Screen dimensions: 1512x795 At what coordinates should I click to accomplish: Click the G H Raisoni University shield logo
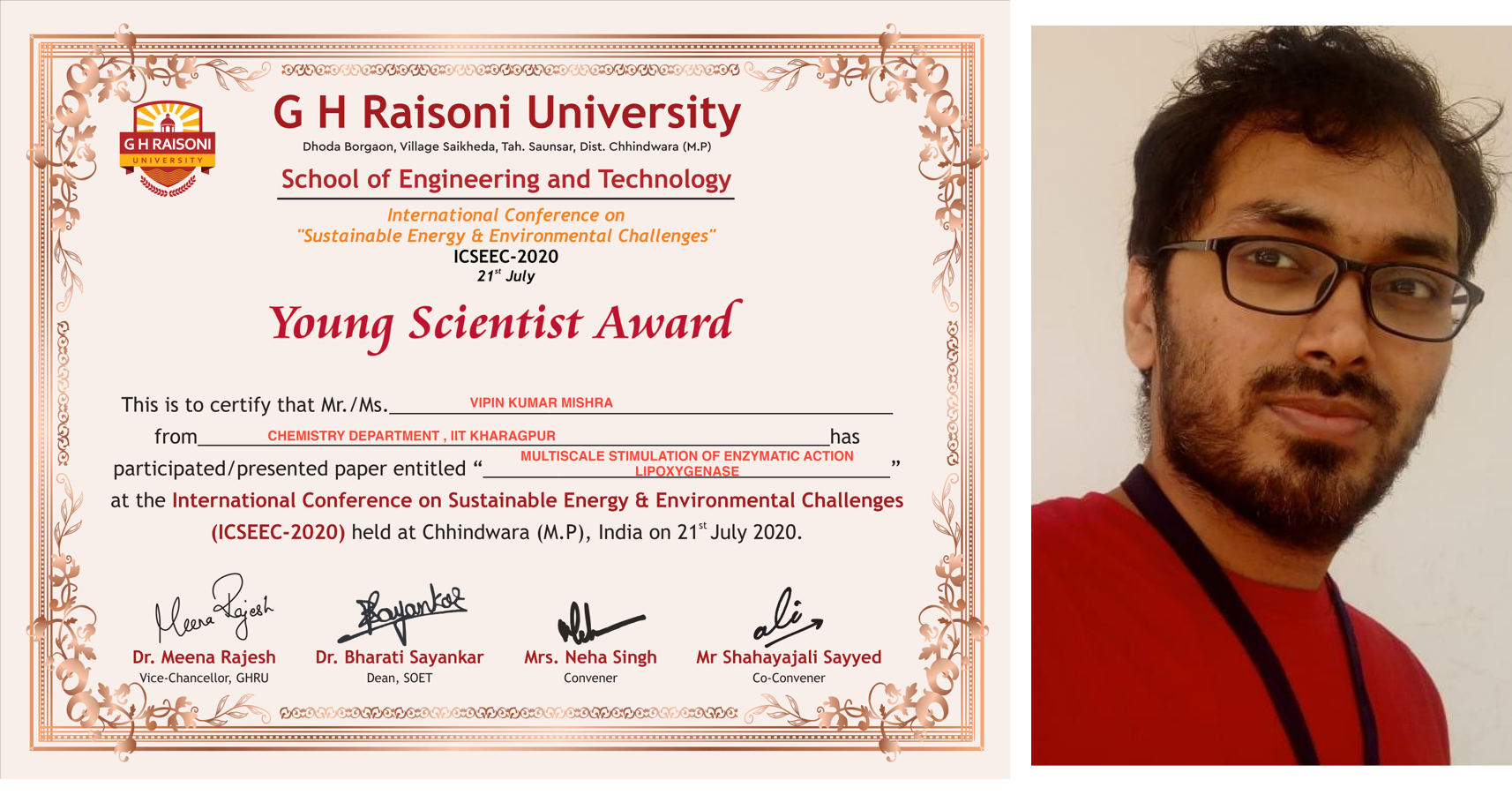(x=168, y=147)
